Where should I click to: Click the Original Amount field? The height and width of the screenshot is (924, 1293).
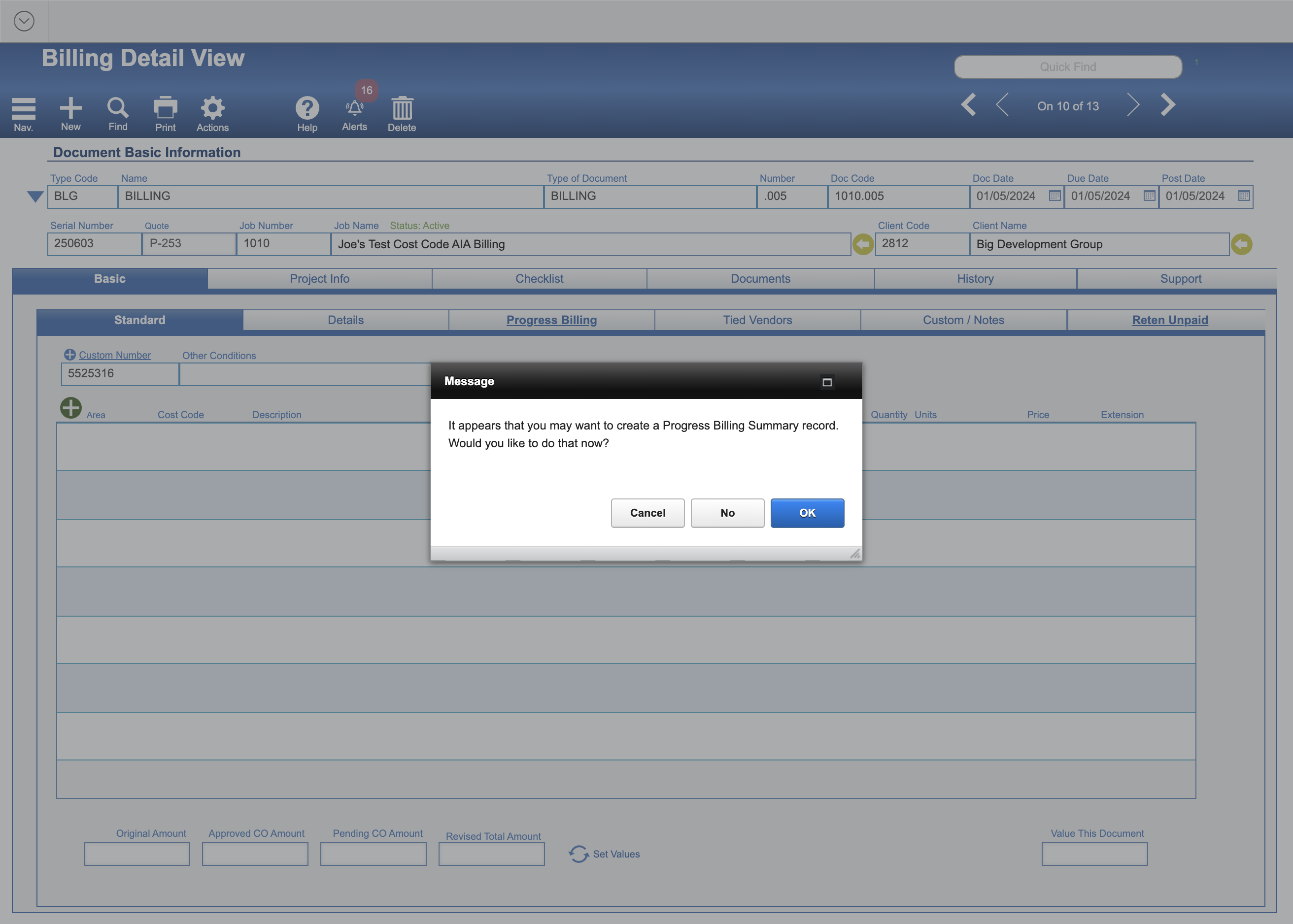click(x=136, y=854)
